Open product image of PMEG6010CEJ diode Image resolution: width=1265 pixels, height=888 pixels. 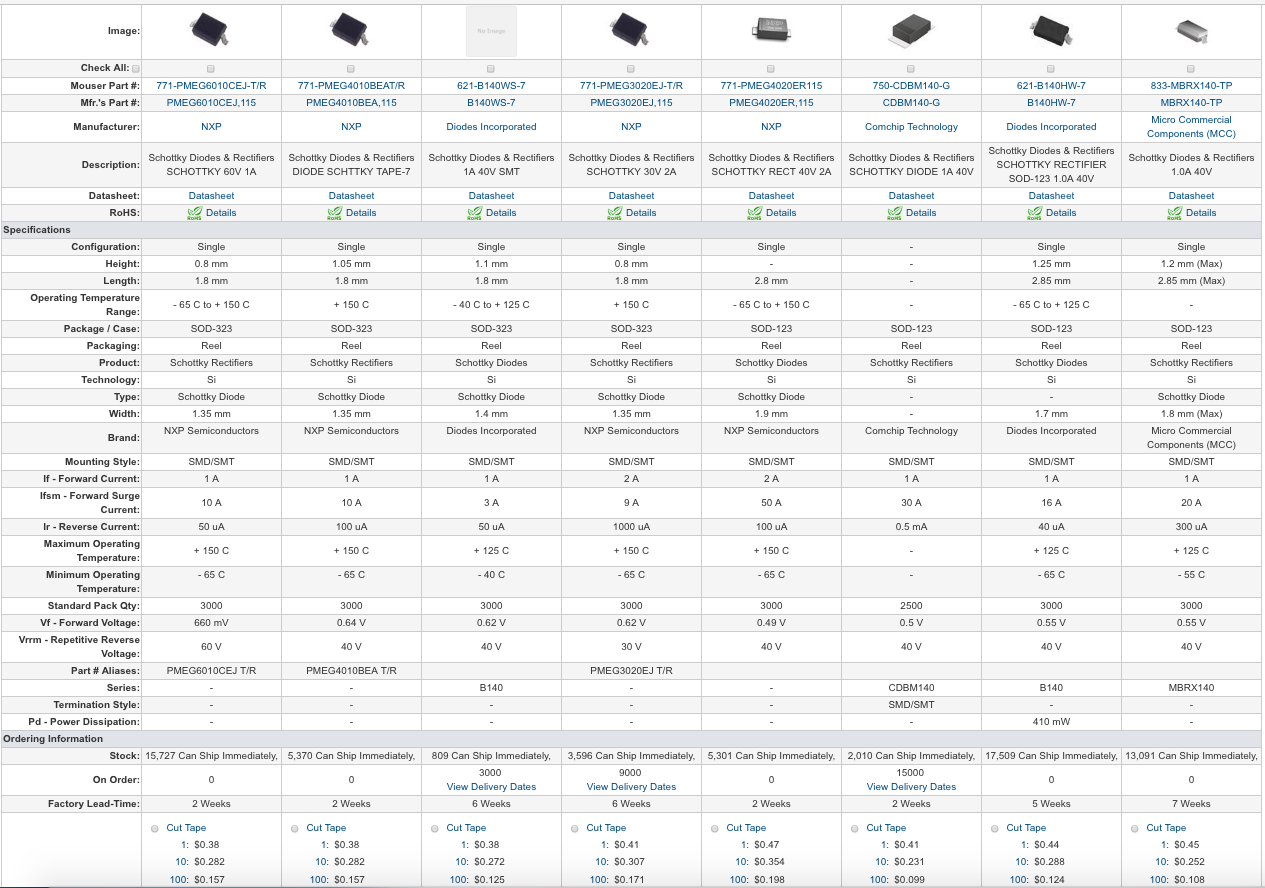211,31
